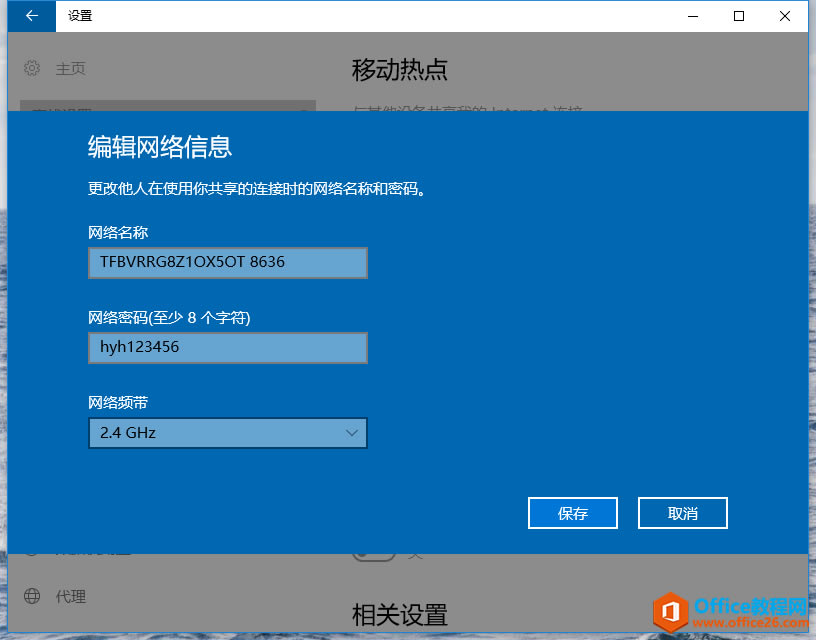
Task: Click the 网络密码 input field
Action: [x=228, y=348]
